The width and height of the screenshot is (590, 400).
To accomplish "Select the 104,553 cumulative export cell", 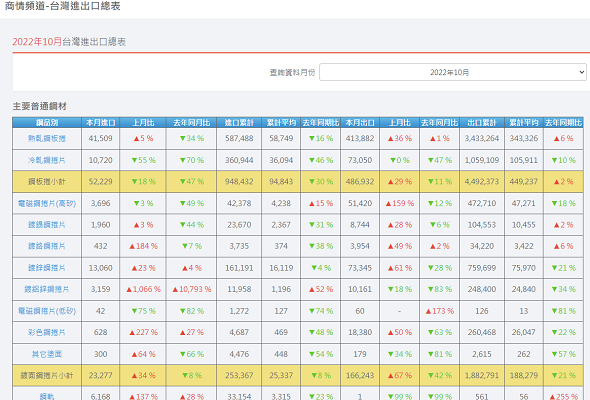I will 482,225.
